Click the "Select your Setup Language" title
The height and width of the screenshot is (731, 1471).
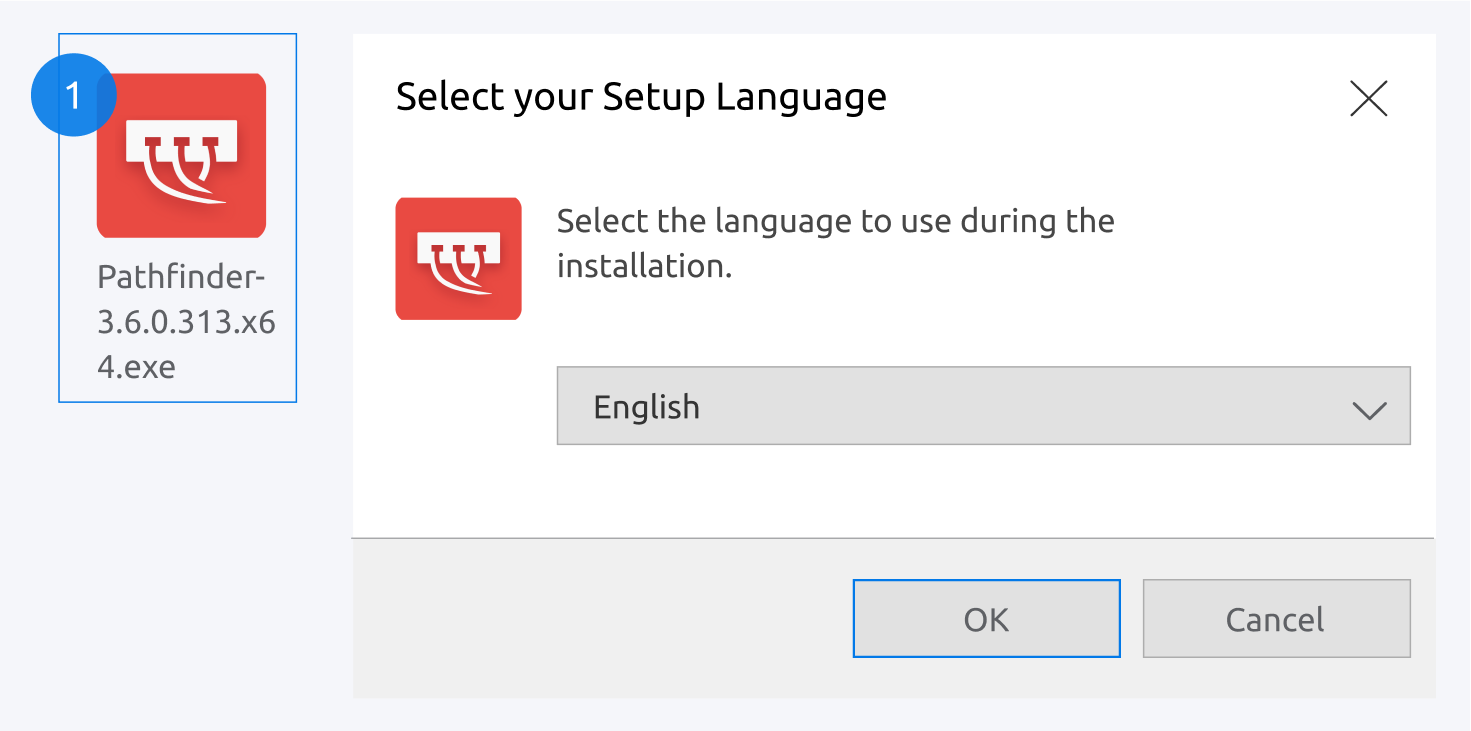641,97
